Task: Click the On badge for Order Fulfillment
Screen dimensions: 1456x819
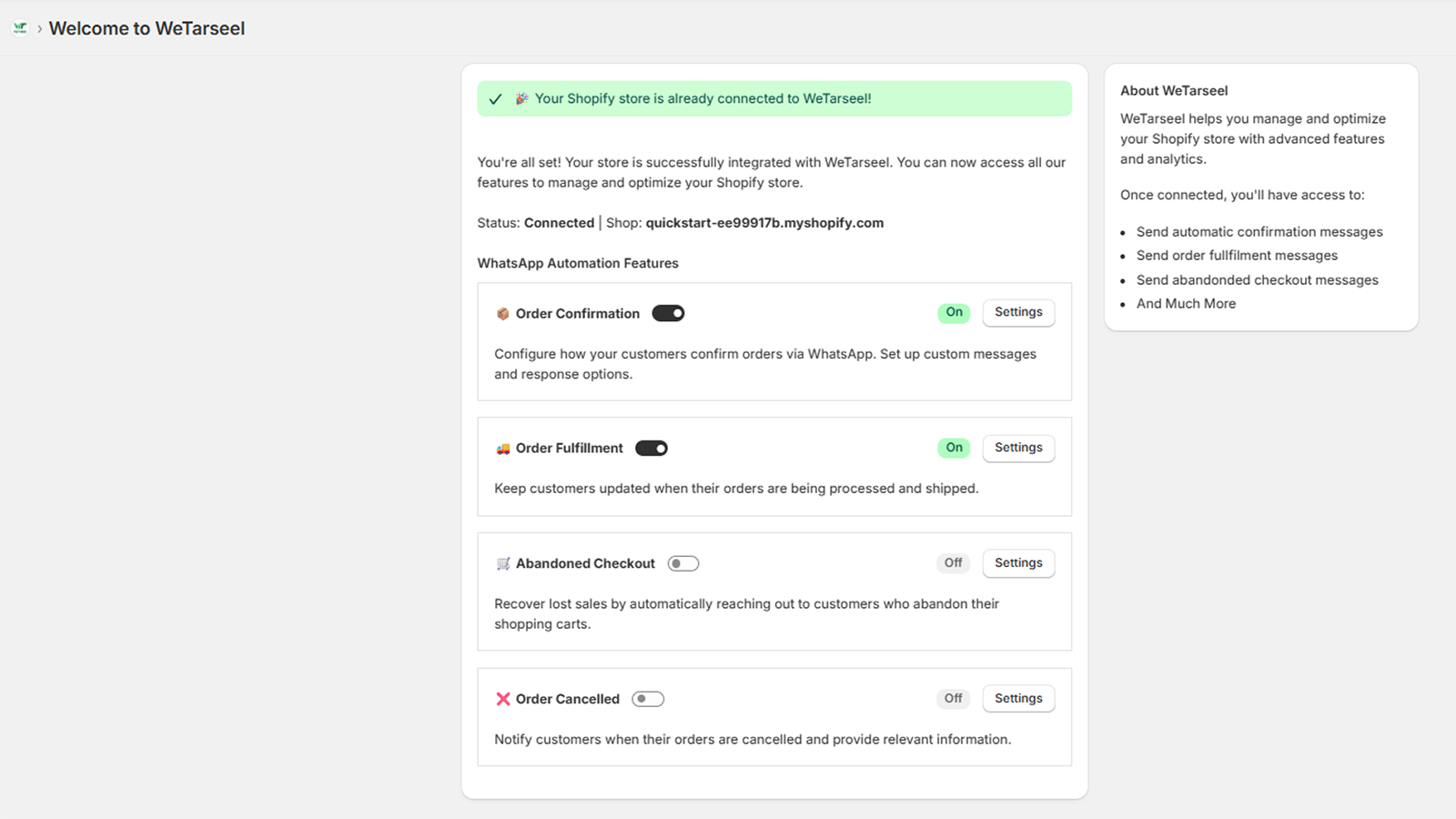Action: (954, 448)
